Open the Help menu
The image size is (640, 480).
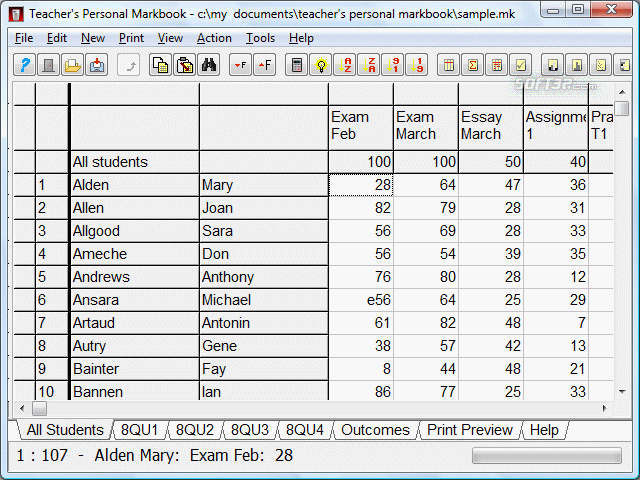[x=301, y=38]
